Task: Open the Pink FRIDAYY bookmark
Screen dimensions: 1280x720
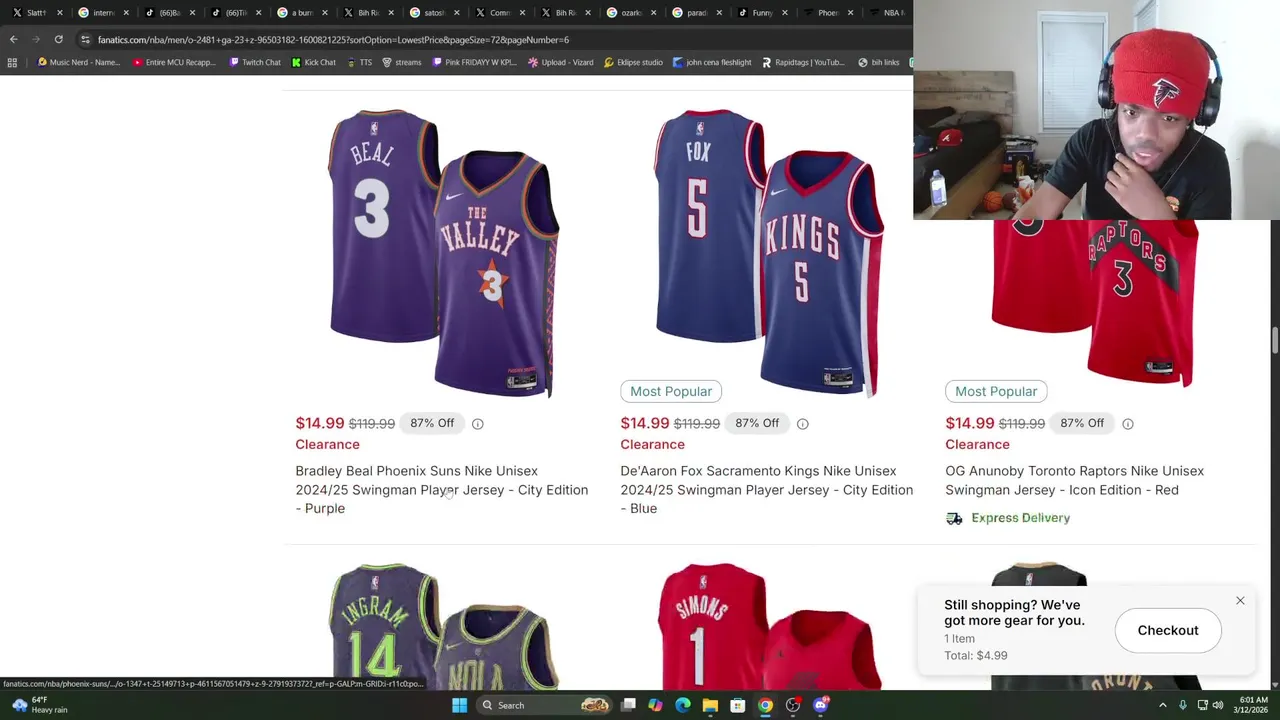Action: tap(475, 62)
